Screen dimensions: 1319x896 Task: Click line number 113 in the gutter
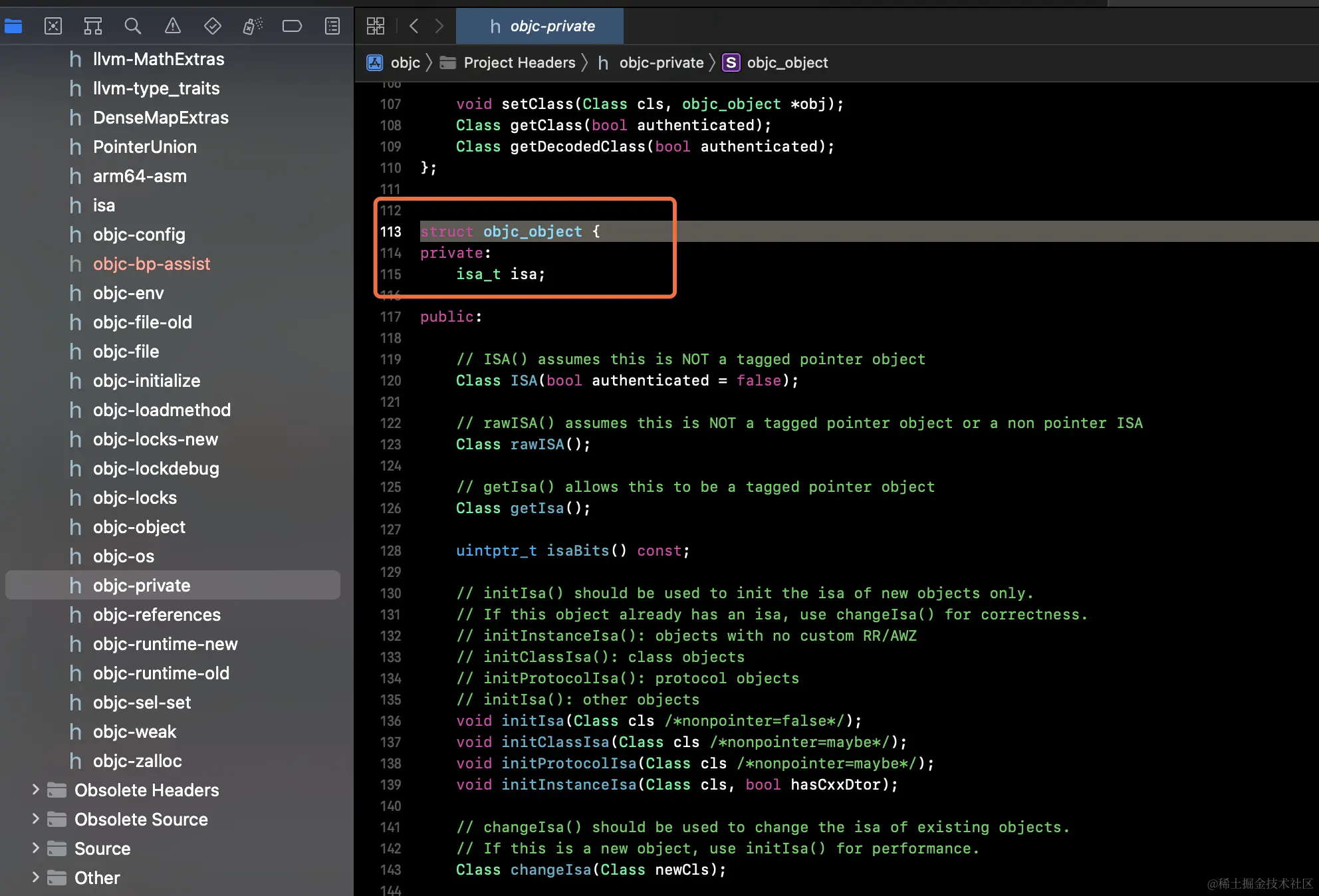click(391, 232)
